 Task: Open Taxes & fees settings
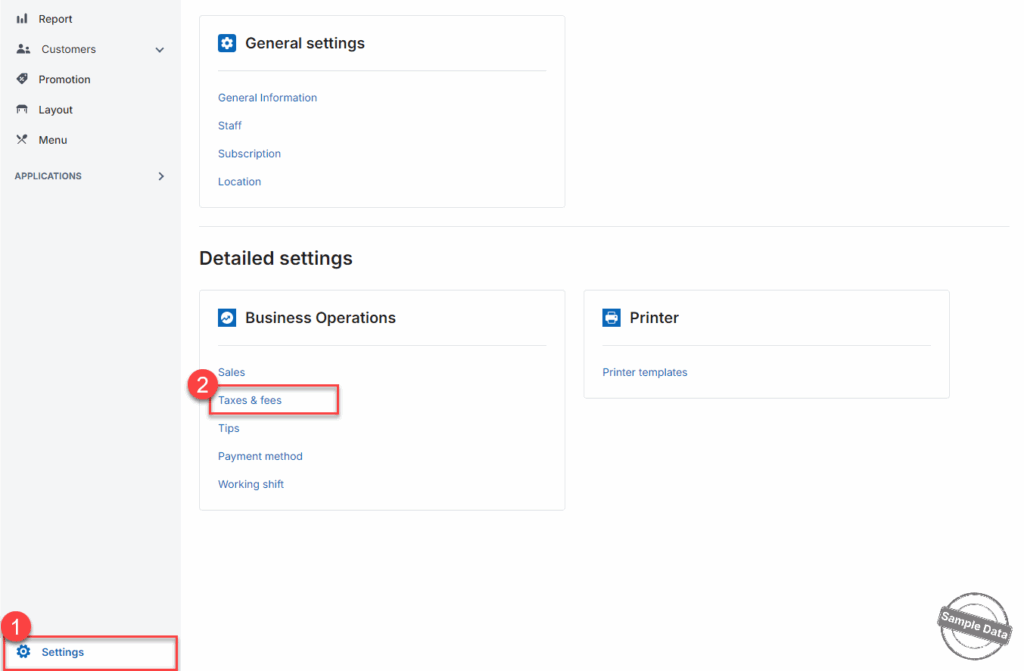point(250,400)
